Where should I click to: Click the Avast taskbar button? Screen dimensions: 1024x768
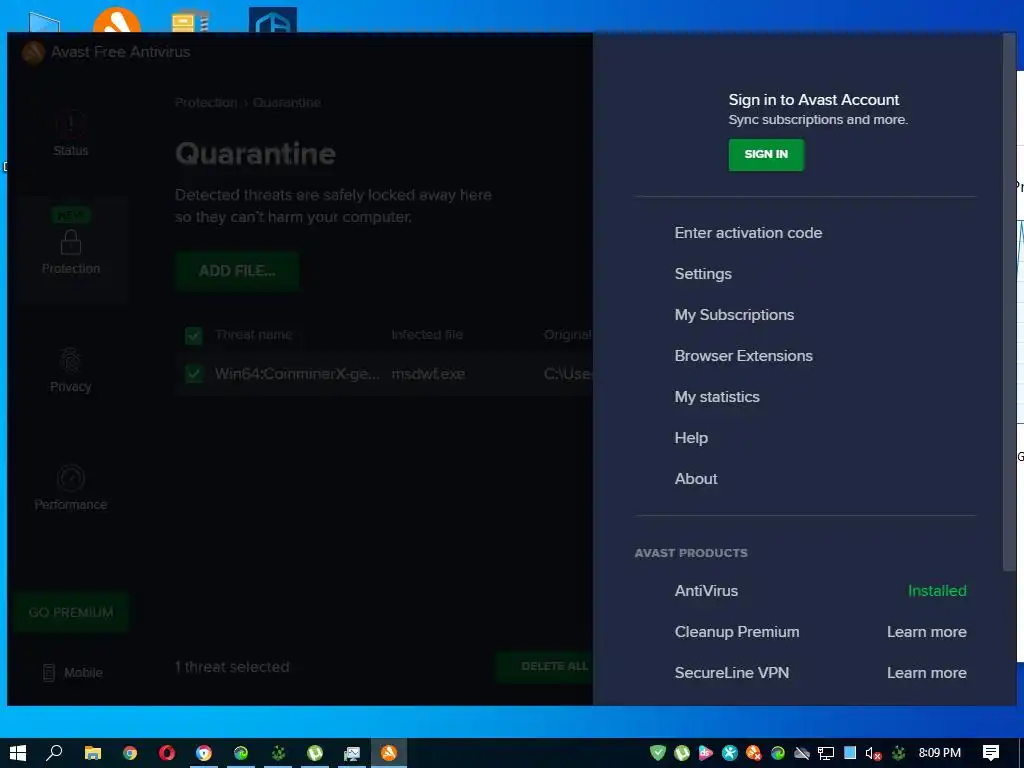(x=389, y=753)
